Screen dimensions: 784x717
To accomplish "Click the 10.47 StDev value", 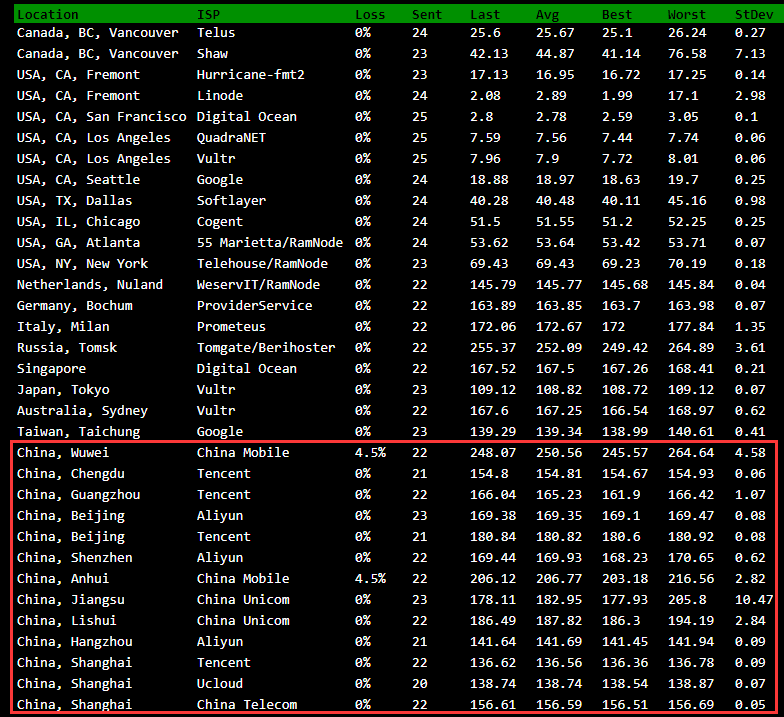I will (x=754, y=600).
